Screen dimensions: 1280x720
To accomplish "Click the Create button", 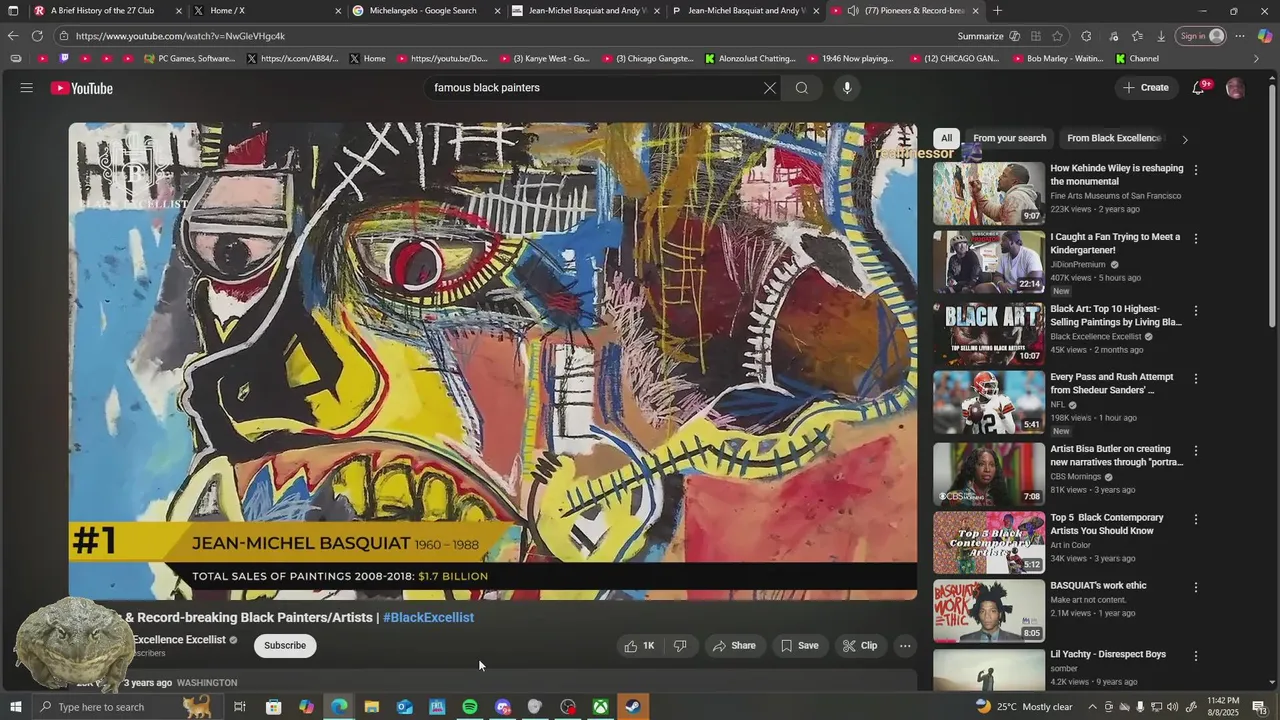I will click(x=1145, y=88).
